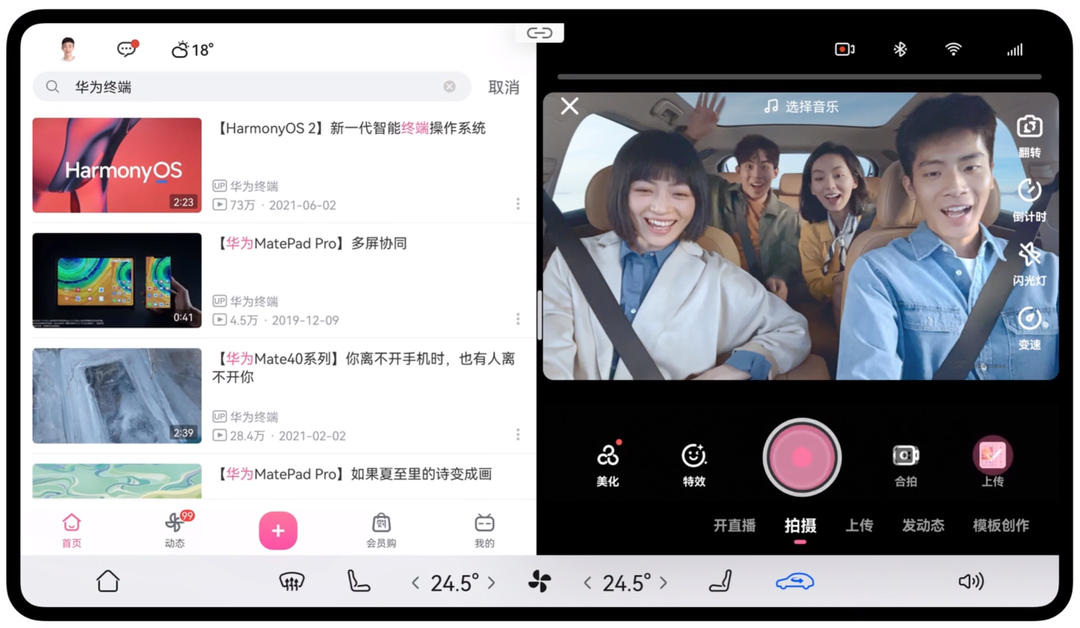This screenshot has width=1080, height=628.
Task: Toggle the 闪光灯 flashlight
Action: [x=1029, y=256]
